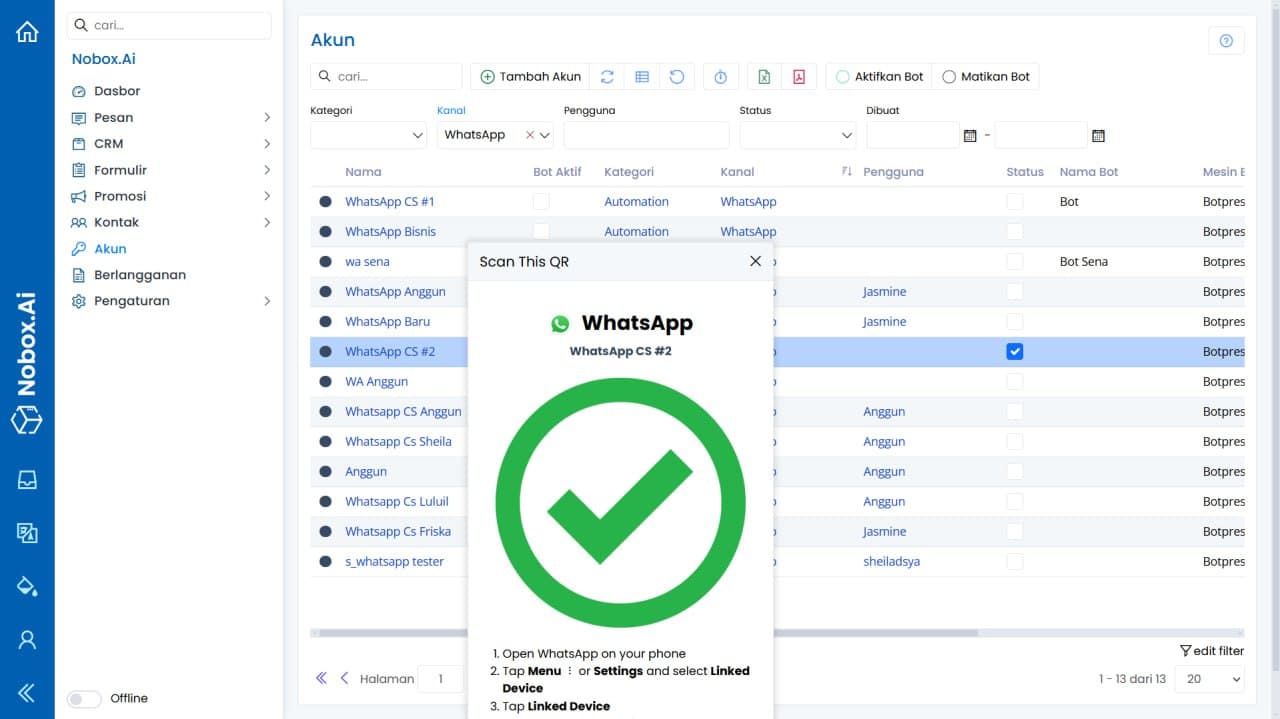The height and width of the screenshot is (719, 1280).
Task: Open the Status filter dropdown
Action: [x=797, y=134]
